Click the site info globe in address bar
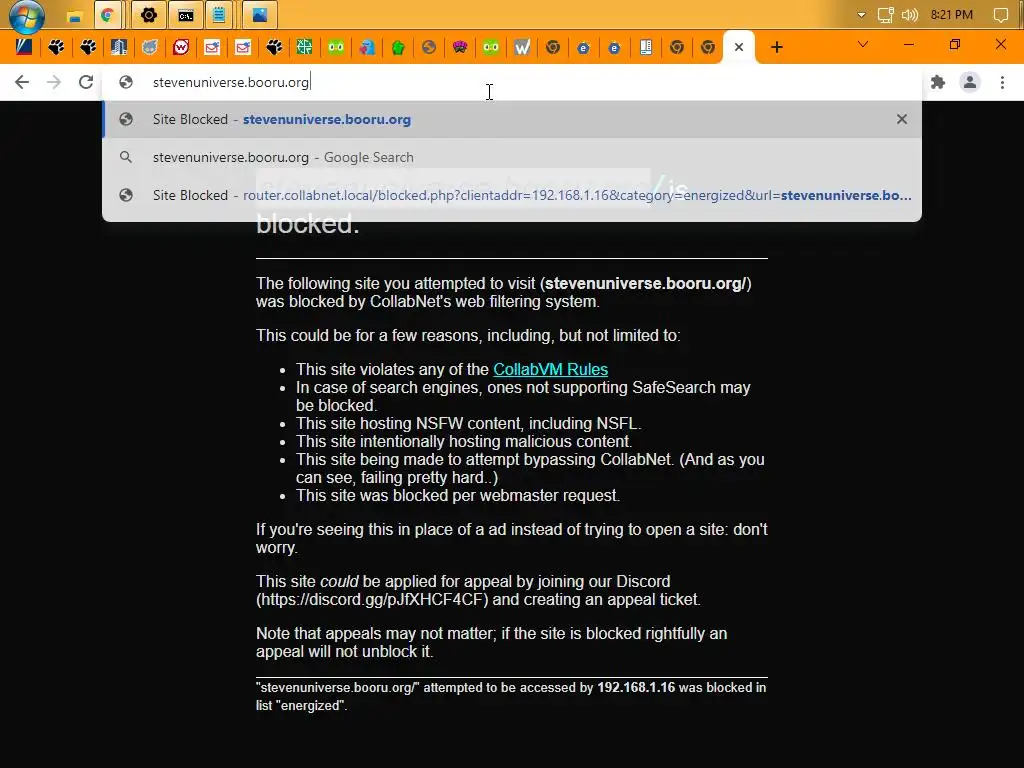Image resolution: width=1024 pixels, height=768 pixels. click(126, 82)
